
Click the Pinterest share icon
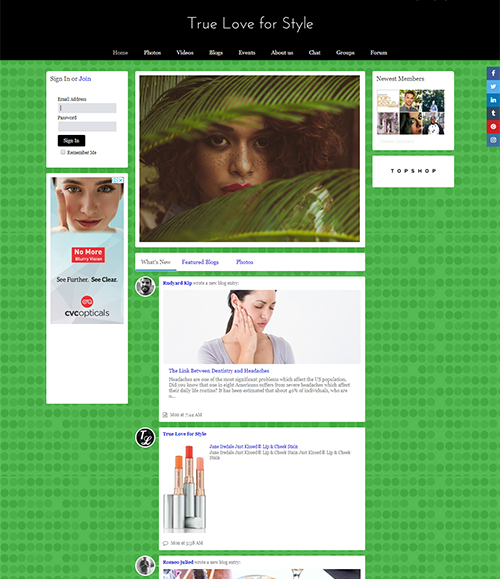pos(493,126)
